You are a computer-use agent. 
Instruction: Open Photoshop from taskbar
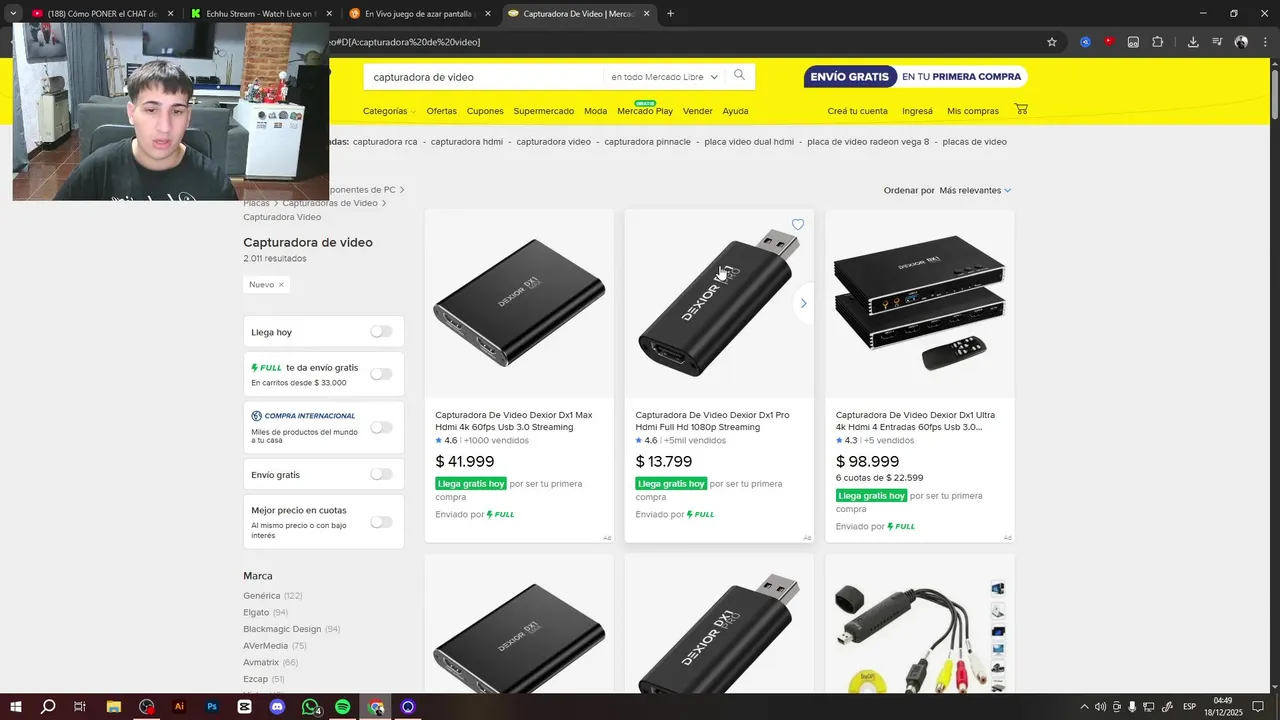point(212,707)
